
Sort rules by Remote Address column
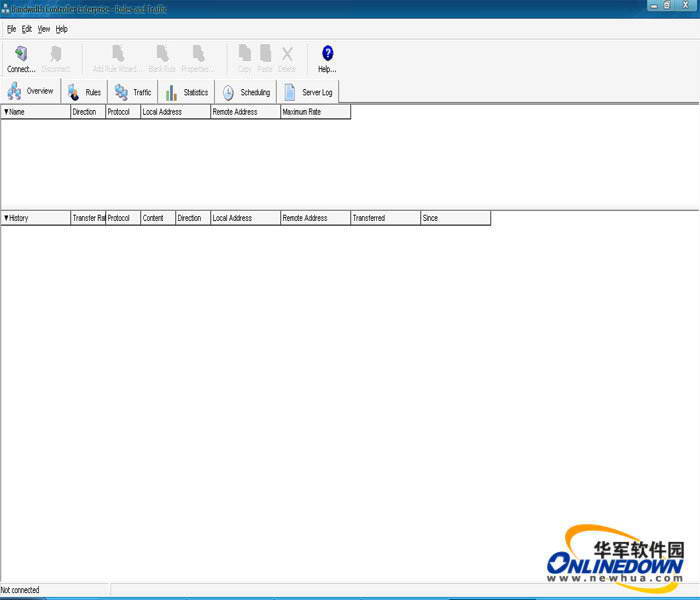click(245, 112)
